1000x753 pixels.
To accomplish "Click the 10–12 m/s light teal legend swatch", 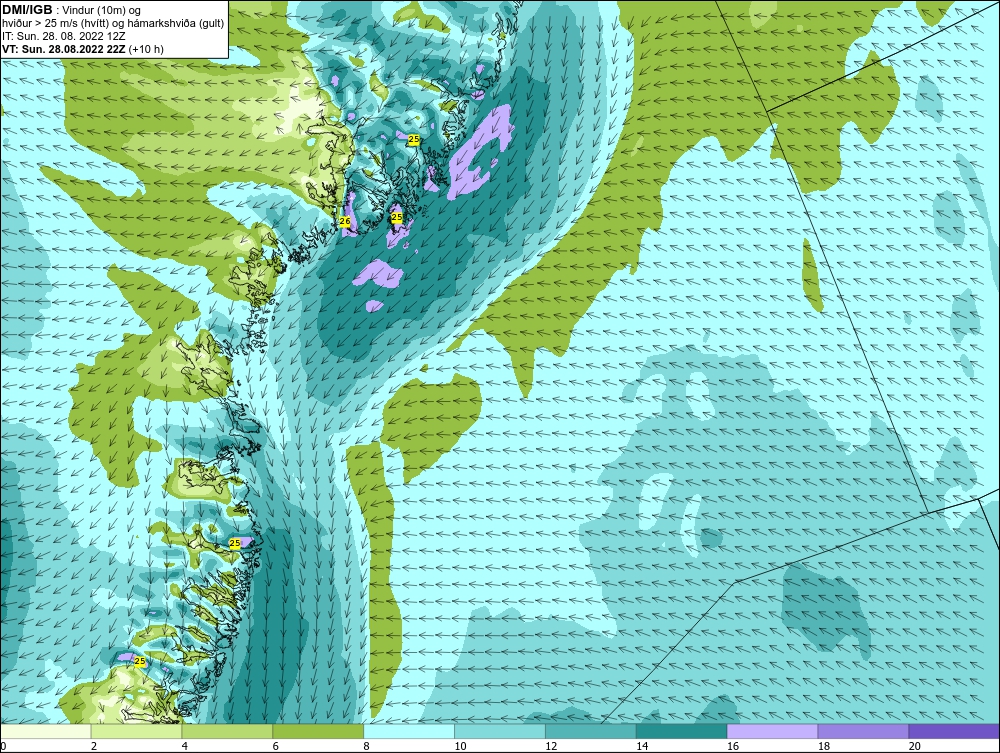I will (x=500, y=731).
